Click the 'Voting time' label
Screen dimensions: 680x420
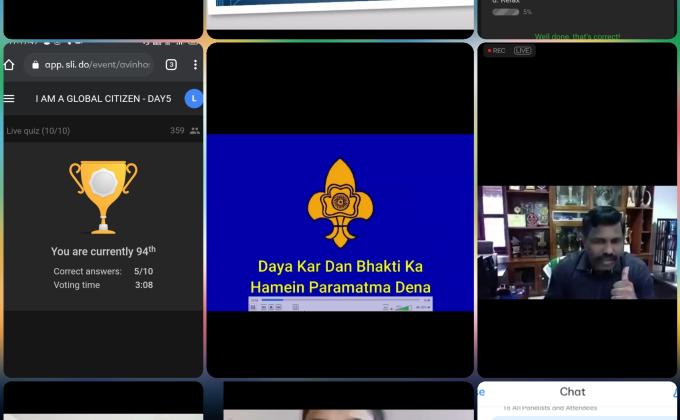click(x=77, y=285)
